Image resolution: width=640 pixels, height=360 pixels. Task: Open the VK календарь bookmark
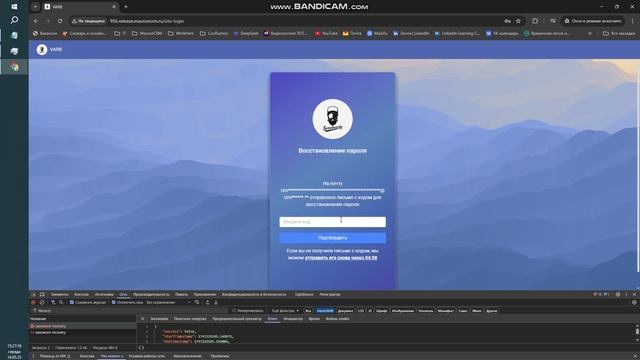(x=502, y=33)
